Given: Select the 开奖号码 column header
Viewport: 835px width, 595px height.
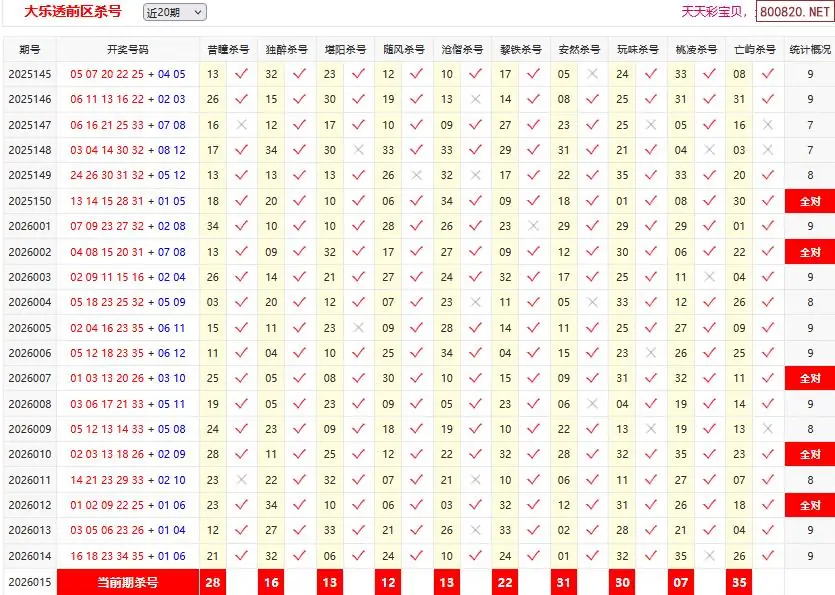Looking at the screenshot, I should point(127,49).
